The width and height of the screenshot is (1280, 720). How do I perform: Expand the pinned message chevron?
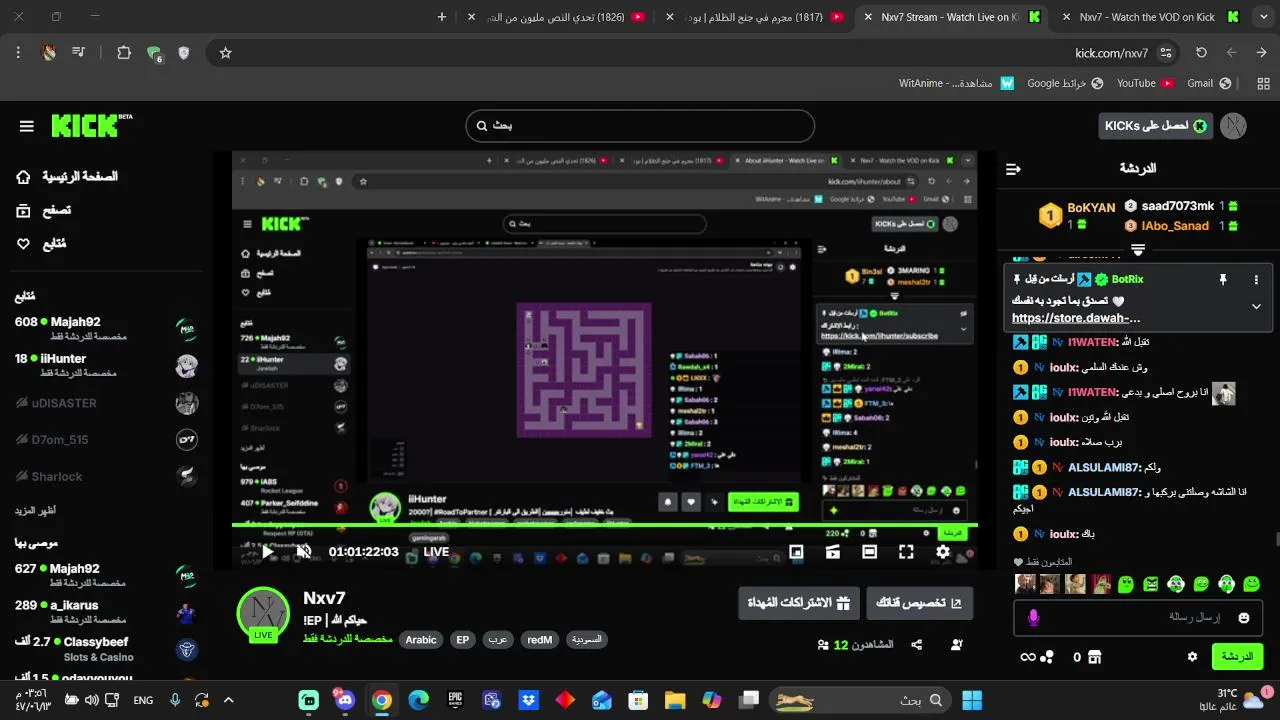(1256, 307)
